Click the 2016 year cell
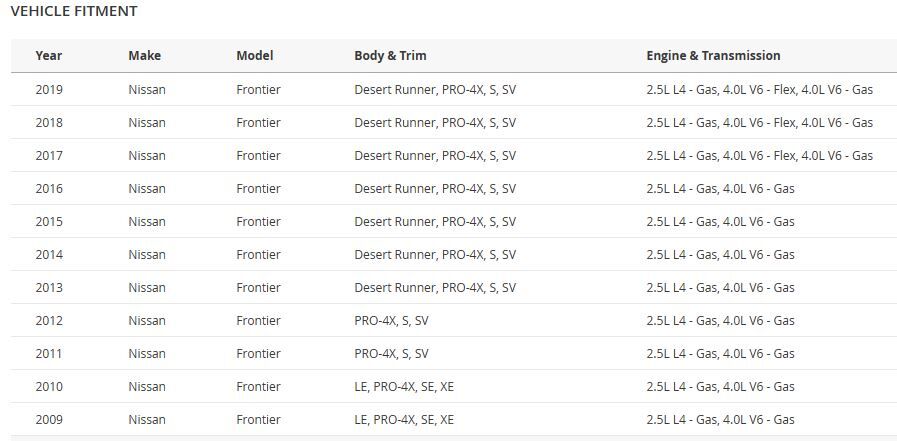Viewport: 897px width, 441px height. pos(49,188)
